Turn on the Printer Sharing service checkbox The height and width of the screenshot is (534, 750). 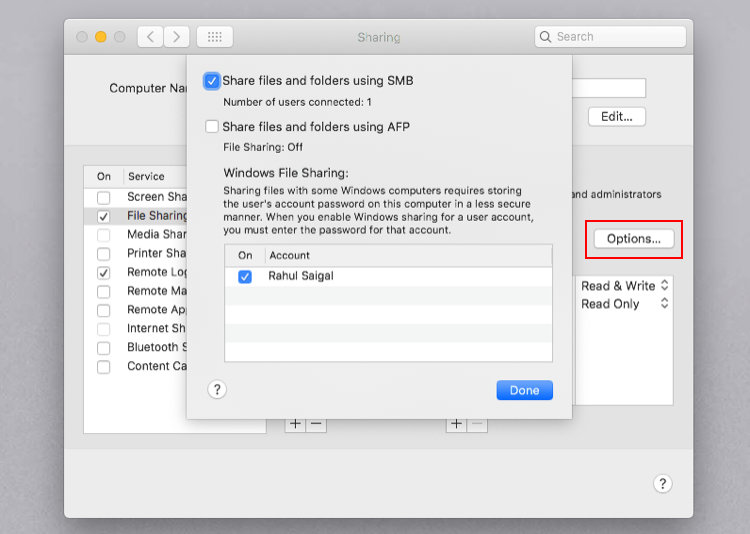103,254
